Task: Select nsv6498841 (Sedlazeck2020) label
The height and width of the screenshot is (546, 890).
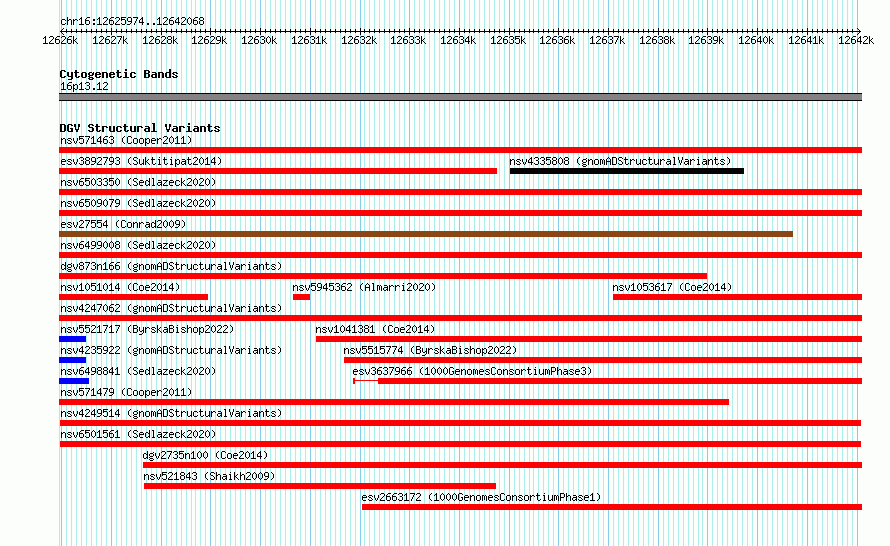Action: click(x=138, y=371)
